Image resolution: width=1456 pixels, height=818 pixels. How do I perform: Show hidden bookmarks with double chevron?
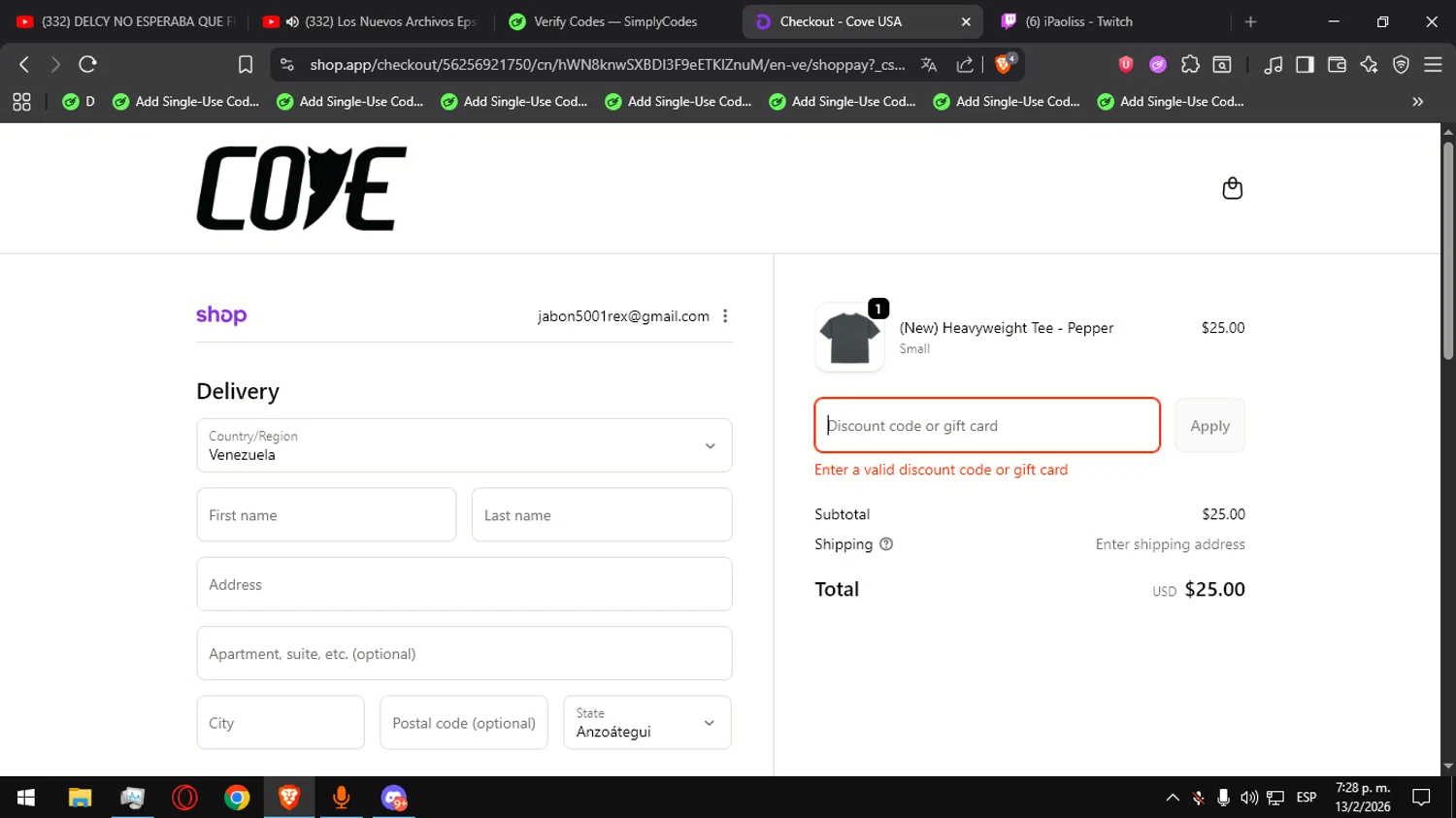tap(1417, 101)
